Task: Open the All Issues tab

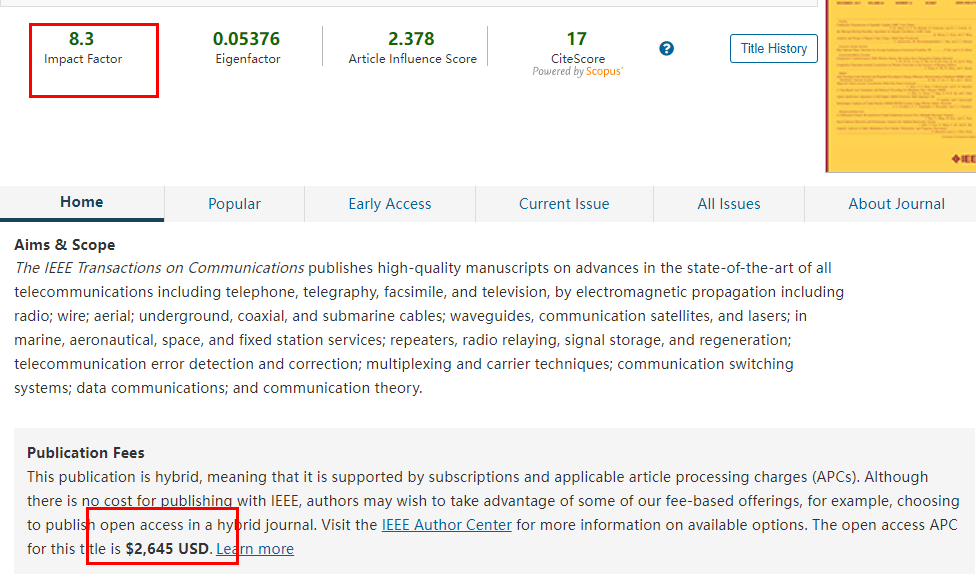Action: [x=728, y=203]
